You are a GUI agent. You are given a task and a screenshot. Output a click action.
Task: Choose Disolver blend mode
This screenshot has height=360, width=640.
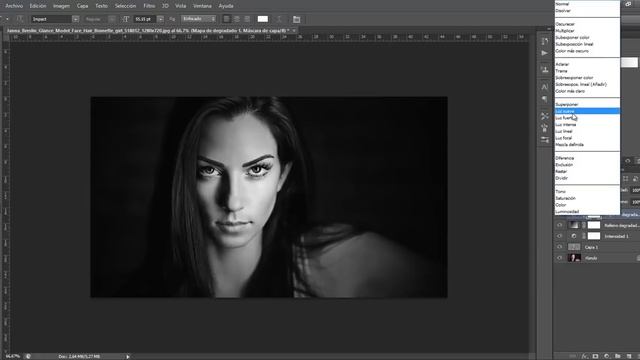point(587,11)
